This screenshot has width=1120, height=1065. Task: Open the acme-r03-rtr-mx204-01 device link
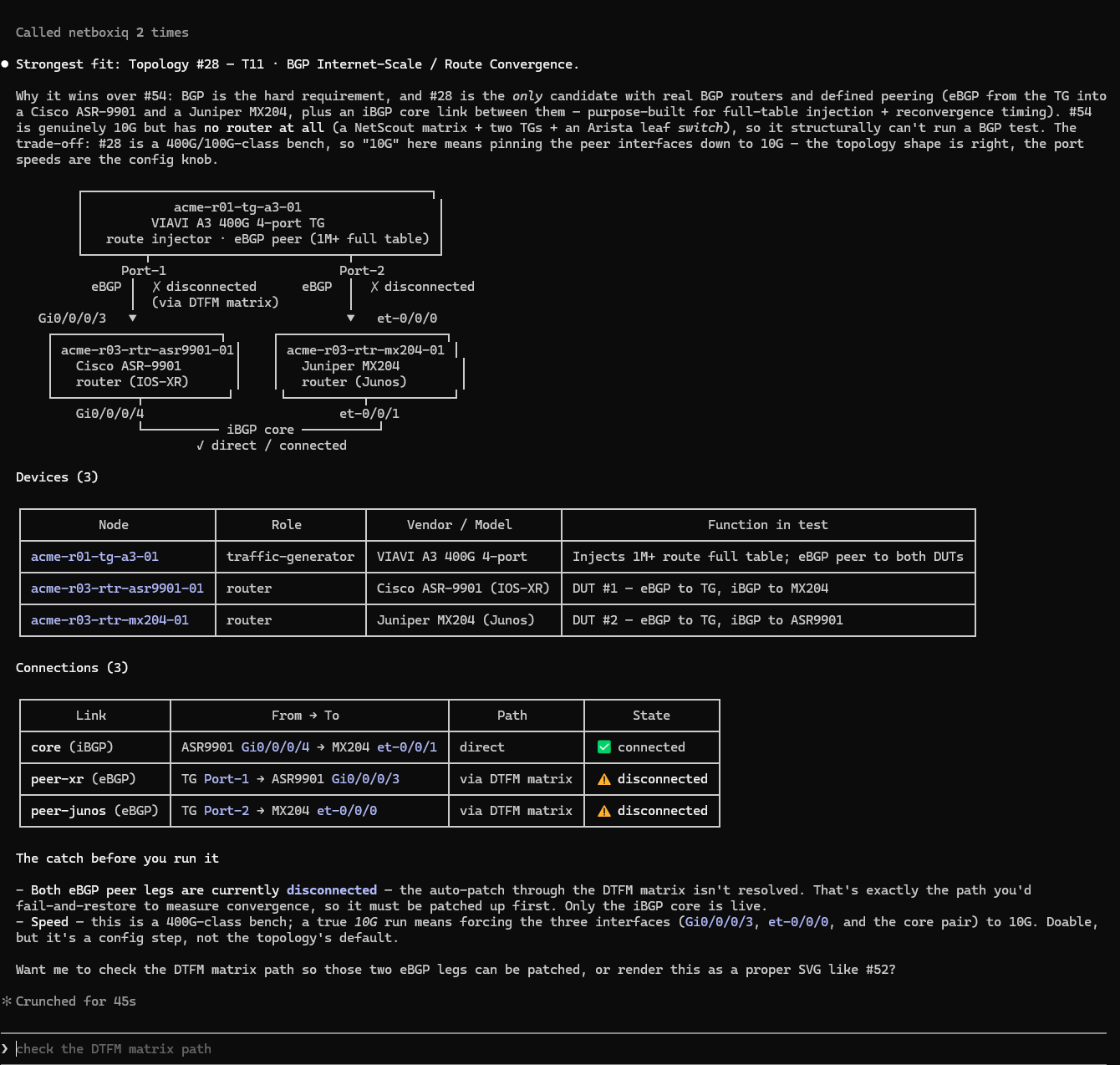tap(109, 620)
